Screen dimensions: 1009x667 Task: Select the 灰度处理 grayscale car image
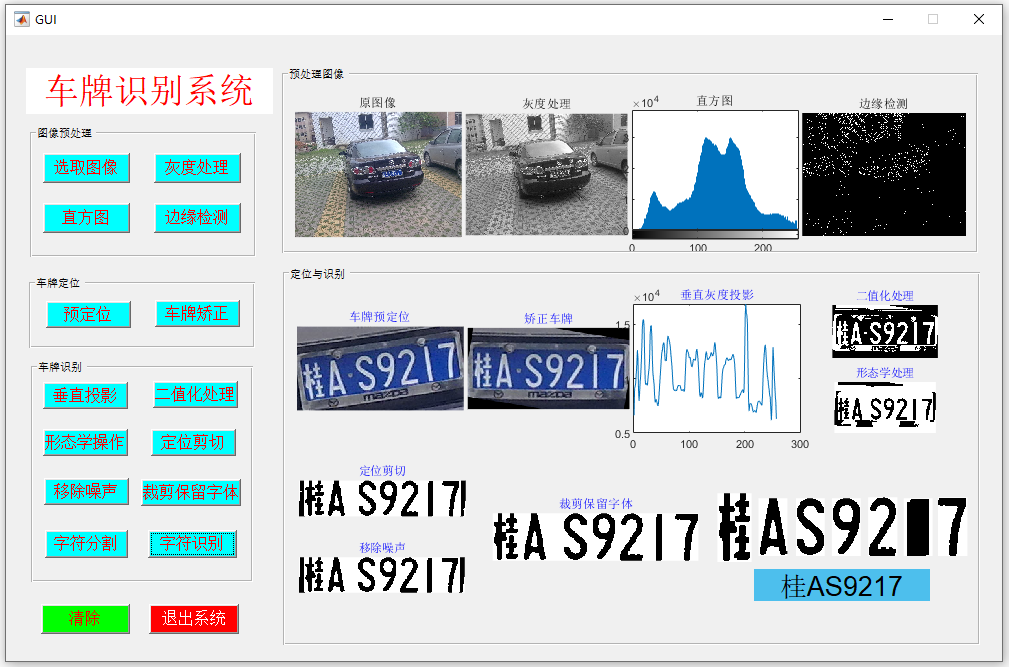coord(546,174)
